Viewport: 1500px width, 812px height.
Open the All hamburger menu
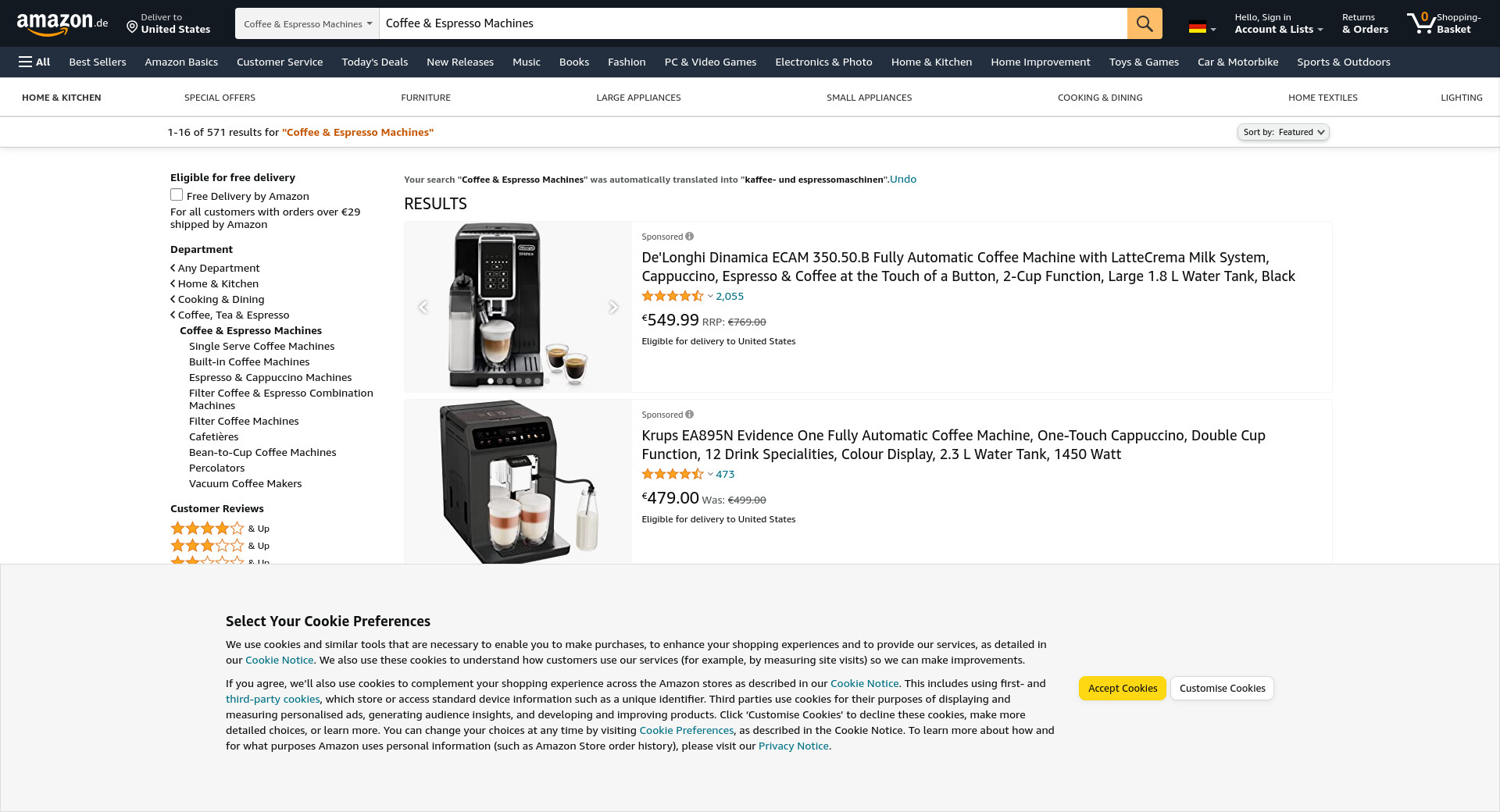tap(34, 62)
